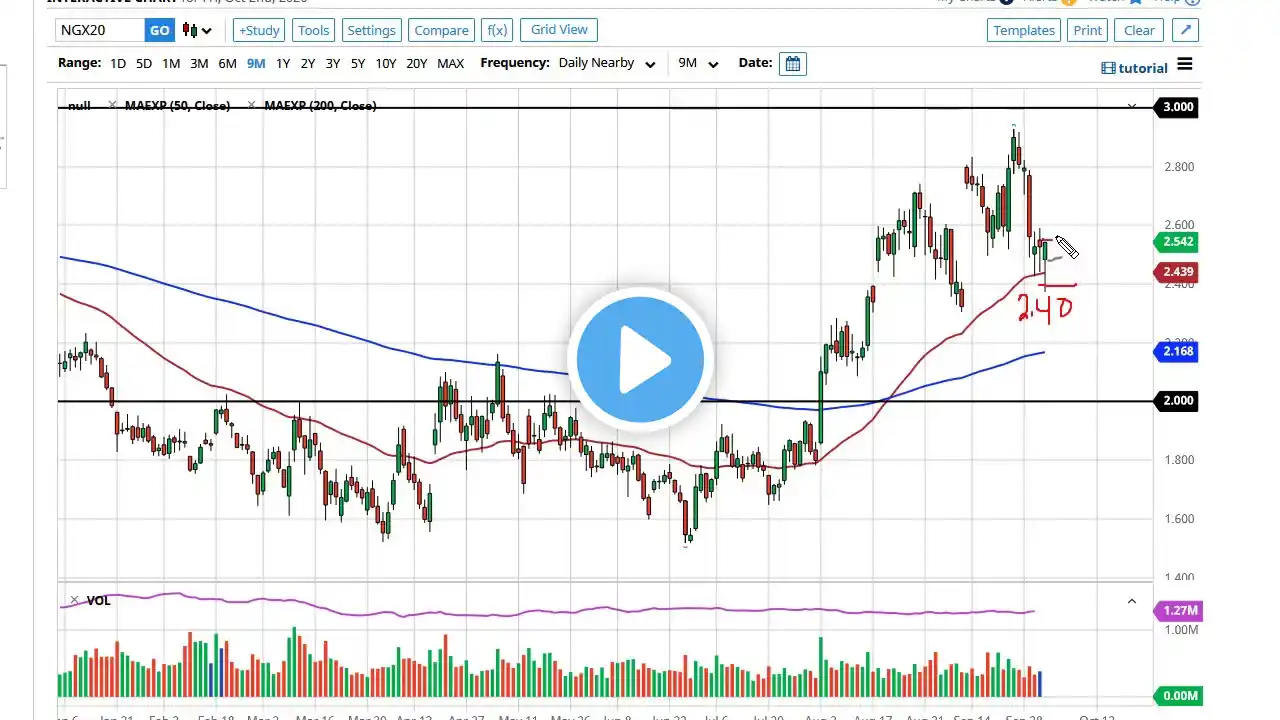The height and width of the screenshot is (720, 1280).
Task: Open the hamburger menu beside tutorial
Action: point(1185,64)
